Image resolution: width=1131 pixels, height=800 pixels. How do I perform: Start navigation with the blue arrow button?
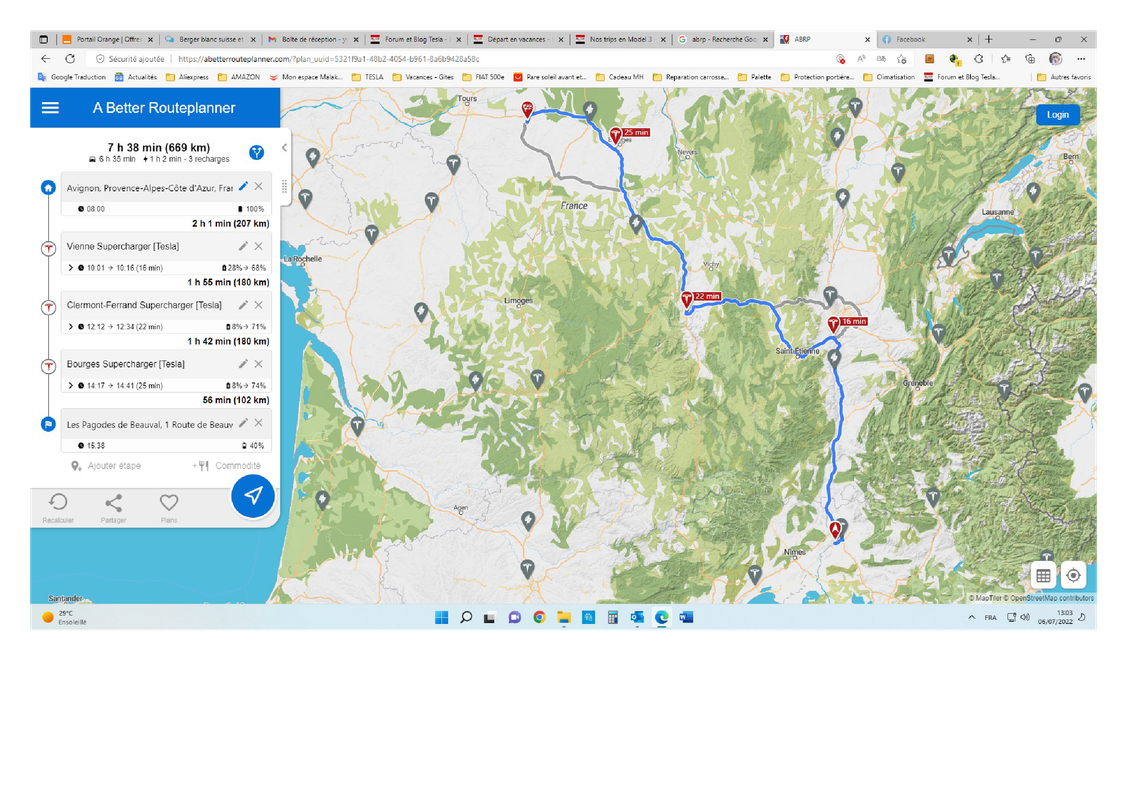click(252, 496)
